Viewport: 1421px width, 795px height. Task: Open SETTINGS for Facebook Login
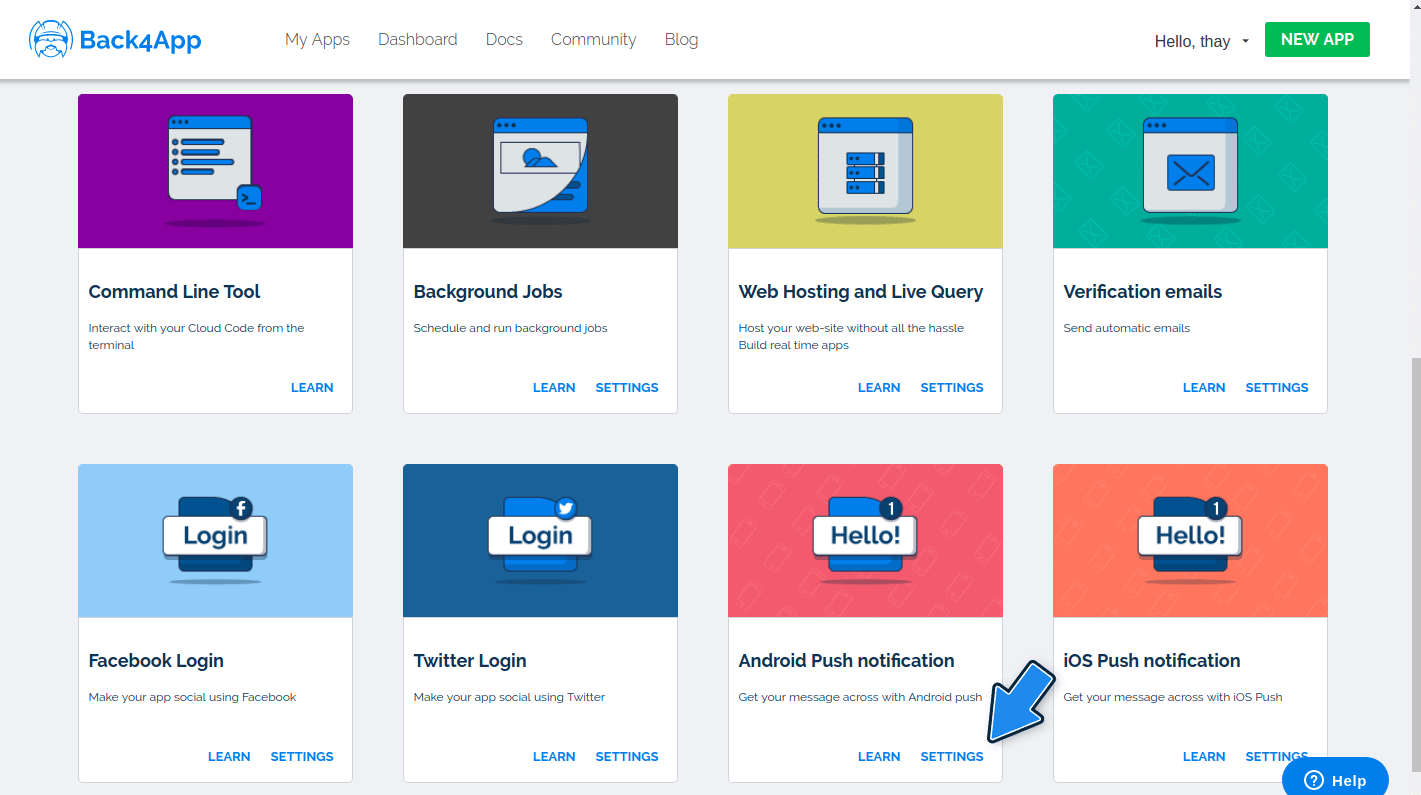pos(302,756)
